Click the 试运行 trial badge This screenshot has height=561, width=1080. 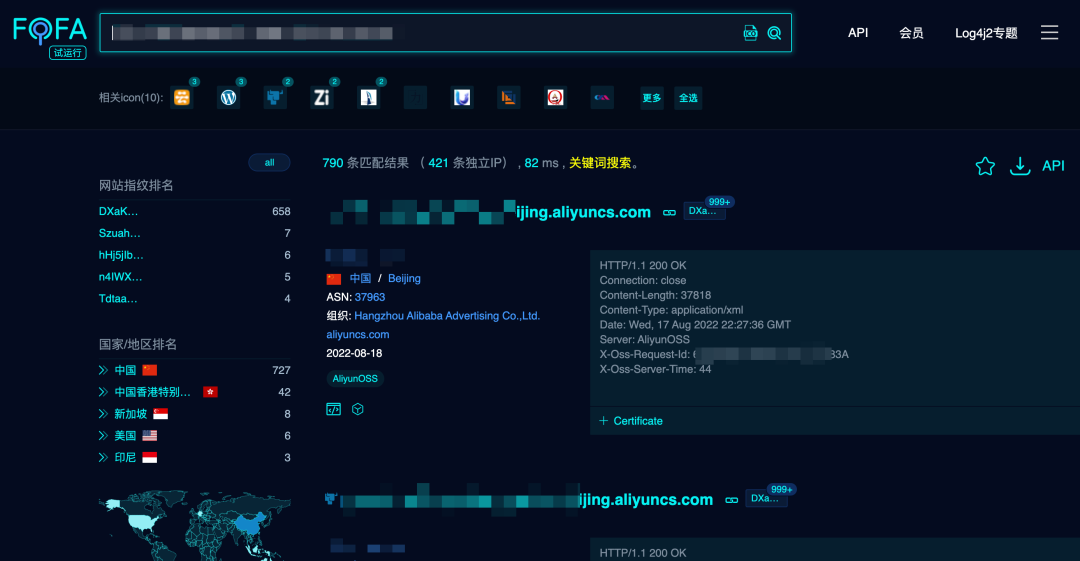[x=68, y=52]
